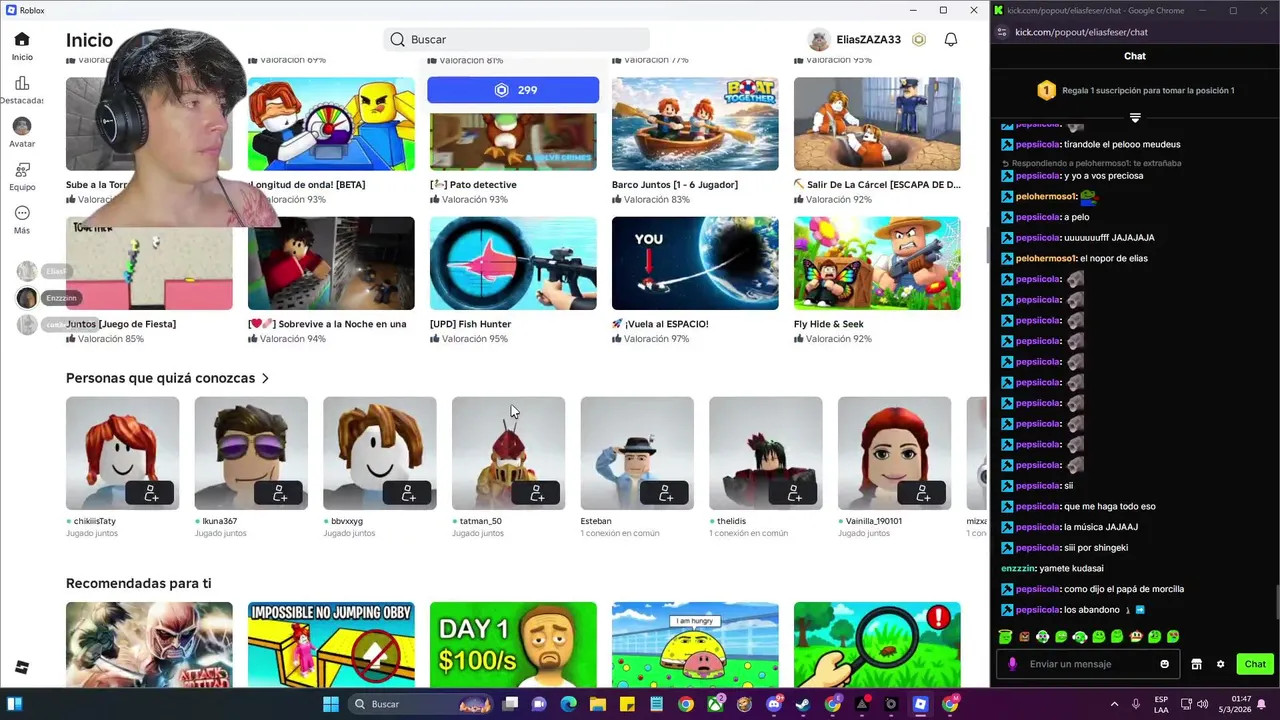Open Barco Juntos [1 - 6 Jugador] title
The height and width of the screenshot is (720, 1280).
pyautogui.click(x=675, y=185)
